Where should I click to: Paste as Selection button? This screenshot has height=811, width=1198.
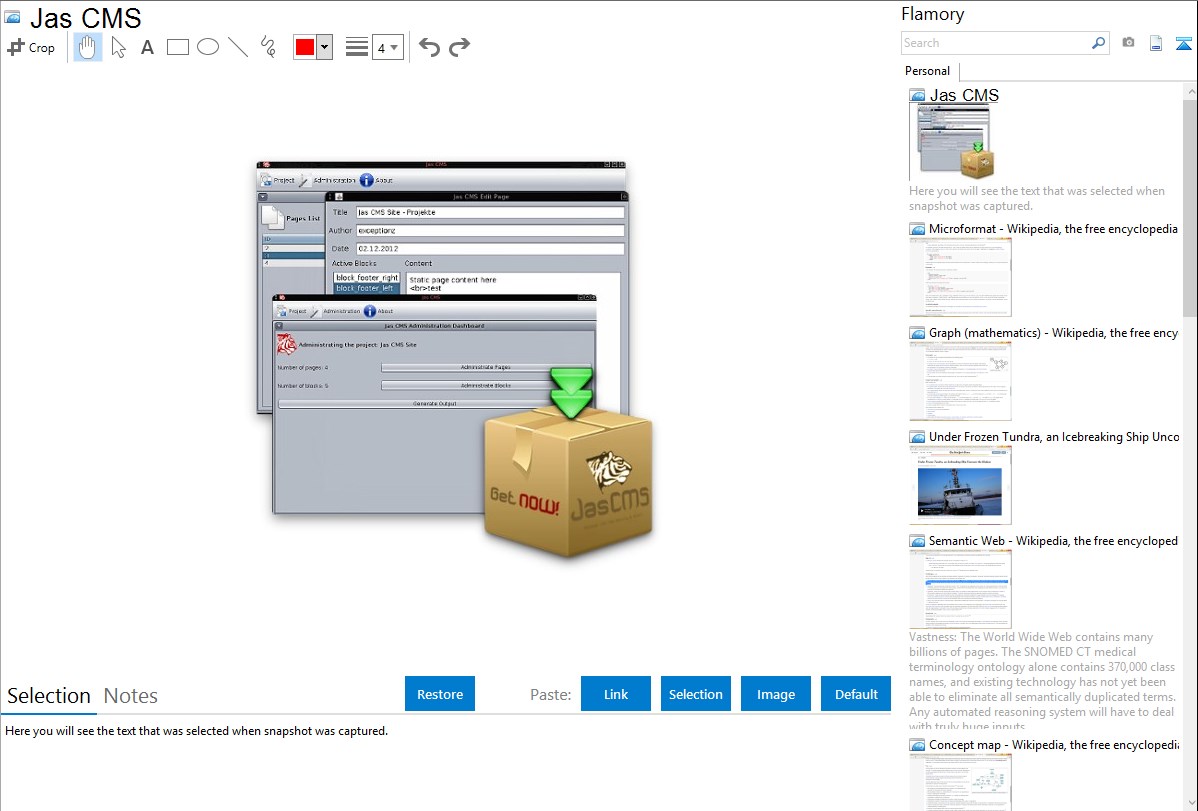(x=696, y=694)
